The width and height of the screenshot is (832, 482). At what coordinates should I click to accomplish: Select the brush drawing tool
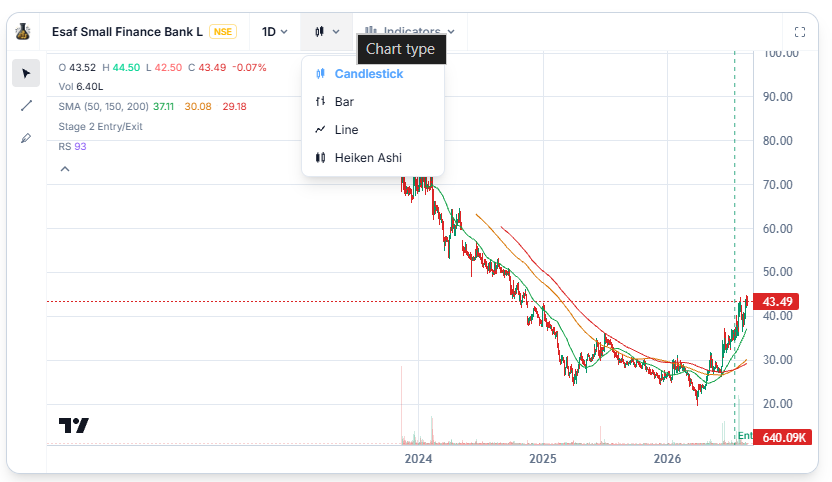(26, 138)
